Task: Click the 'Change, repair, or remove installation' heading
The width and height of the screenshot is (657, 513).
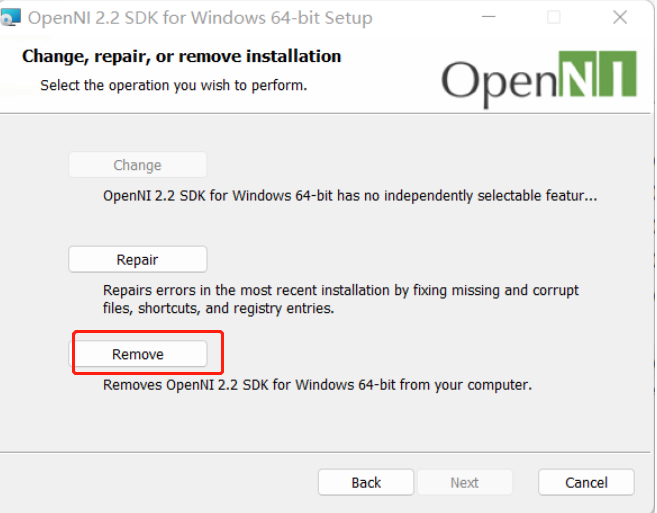Action: 181,57
